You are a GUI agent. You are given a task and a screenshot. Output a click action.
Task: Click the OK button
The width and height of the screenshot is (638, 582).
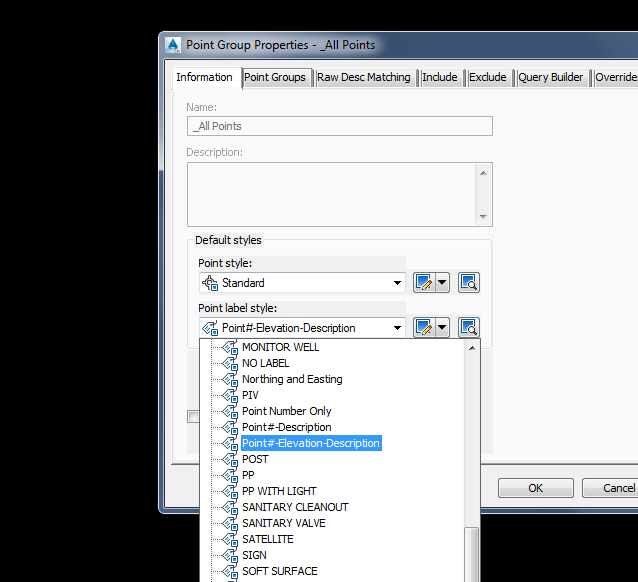[535, 488]
